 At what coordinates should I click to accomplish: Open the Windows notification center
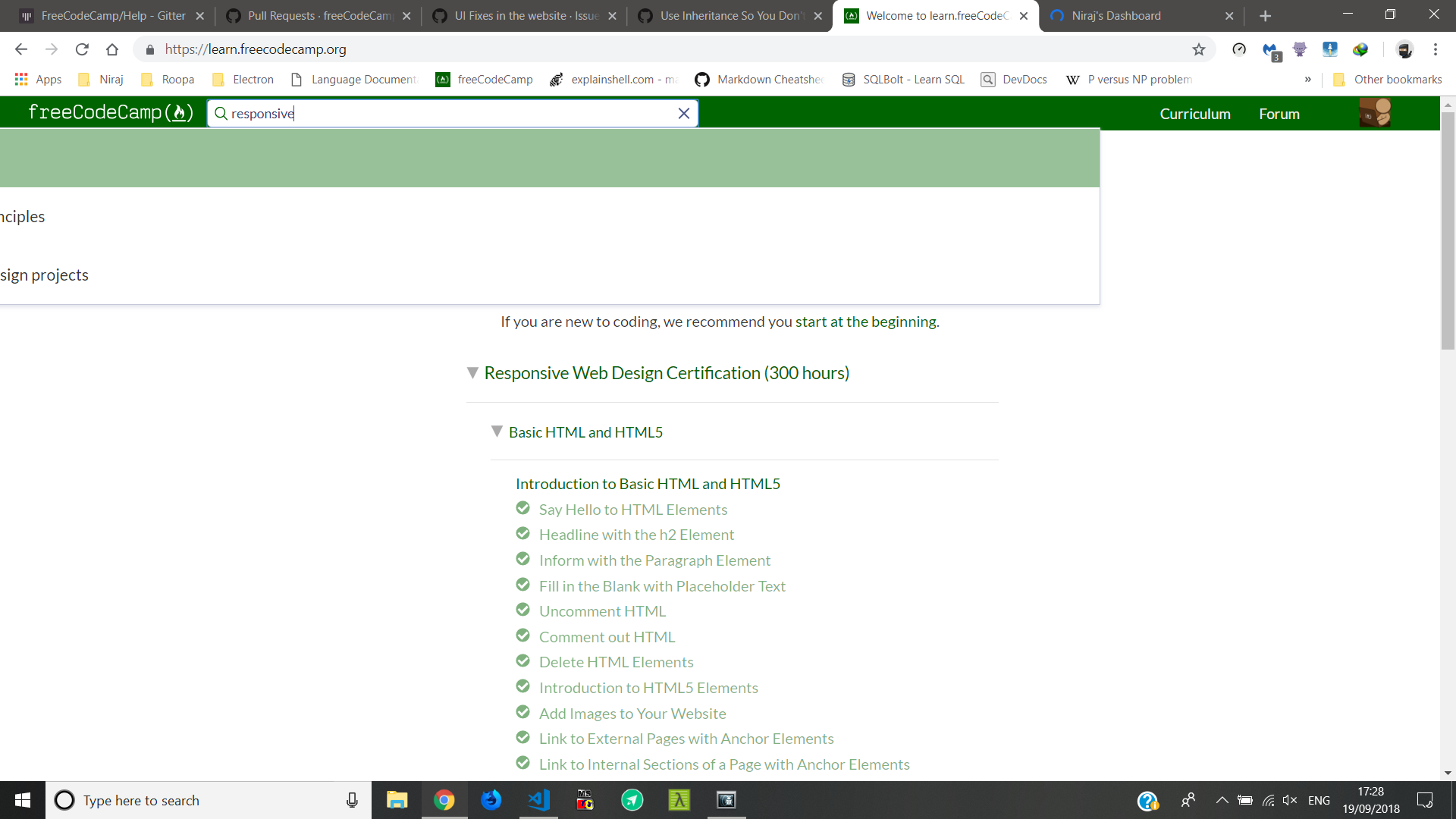click(x=1424, y=800)
